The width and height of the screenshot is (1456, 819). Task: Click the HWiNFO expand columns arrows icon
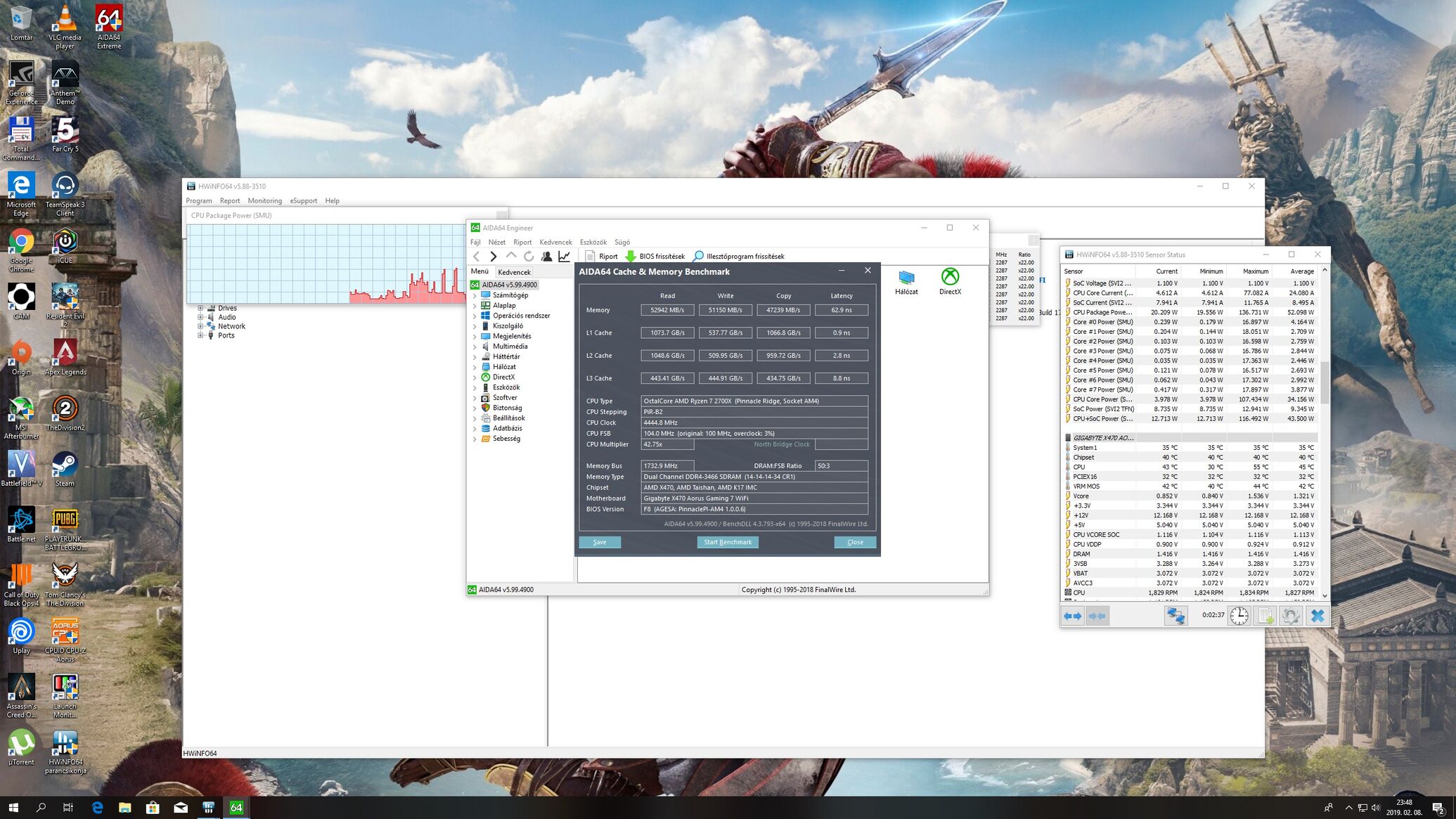coord(1073,616)
